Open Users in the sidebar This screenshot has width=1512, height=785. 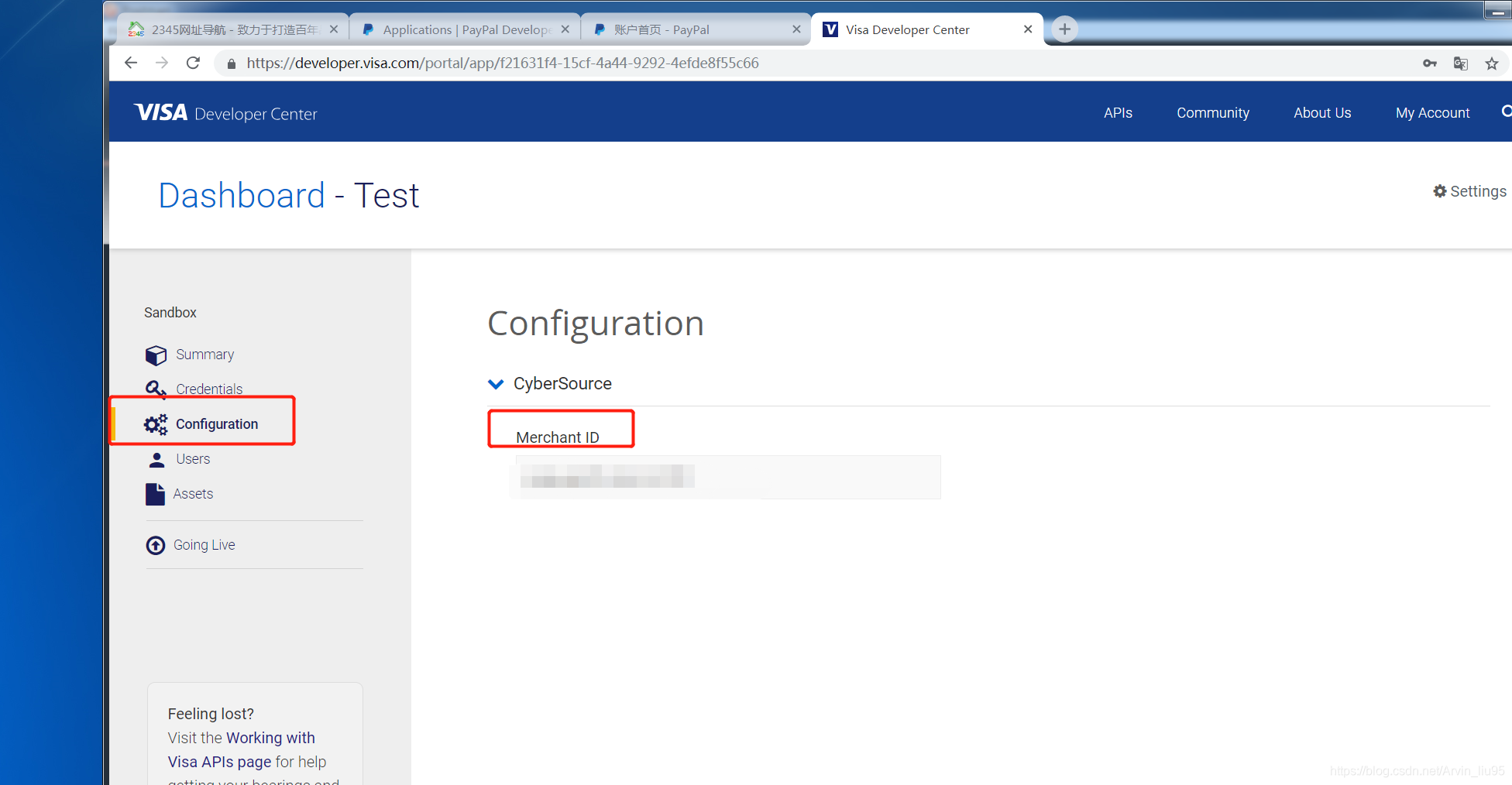(x=193, y=459)
